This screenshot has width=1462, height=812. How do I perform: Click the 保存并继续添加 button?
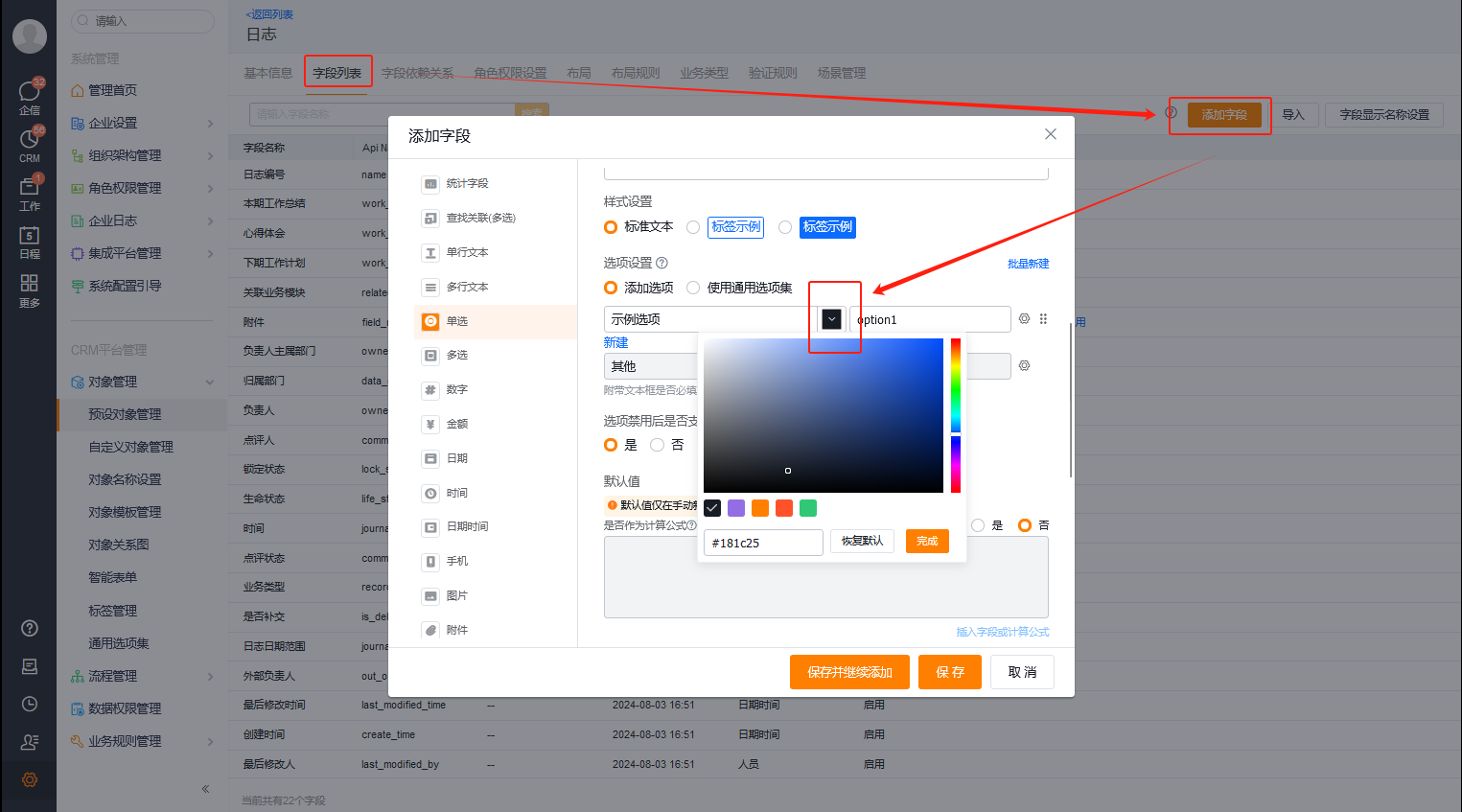849,672
